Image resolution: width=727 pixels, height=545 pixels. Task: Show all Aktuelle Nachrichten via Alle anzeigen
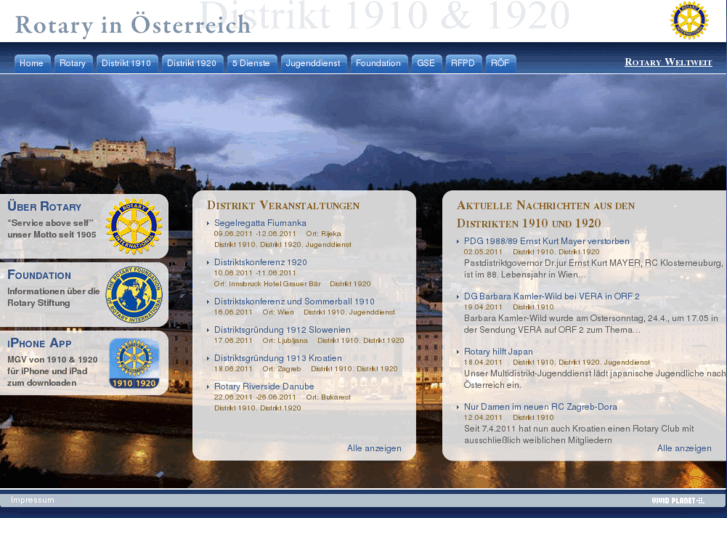click(684, 448)
